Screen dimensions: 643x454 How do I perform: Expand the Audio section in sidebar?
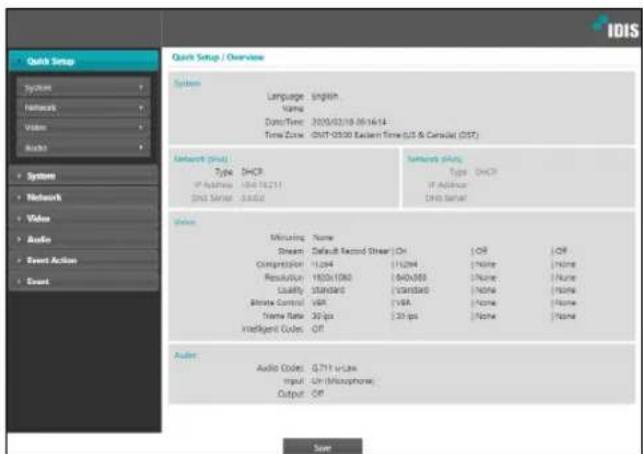pyautogui.click(x=84, y=240)
